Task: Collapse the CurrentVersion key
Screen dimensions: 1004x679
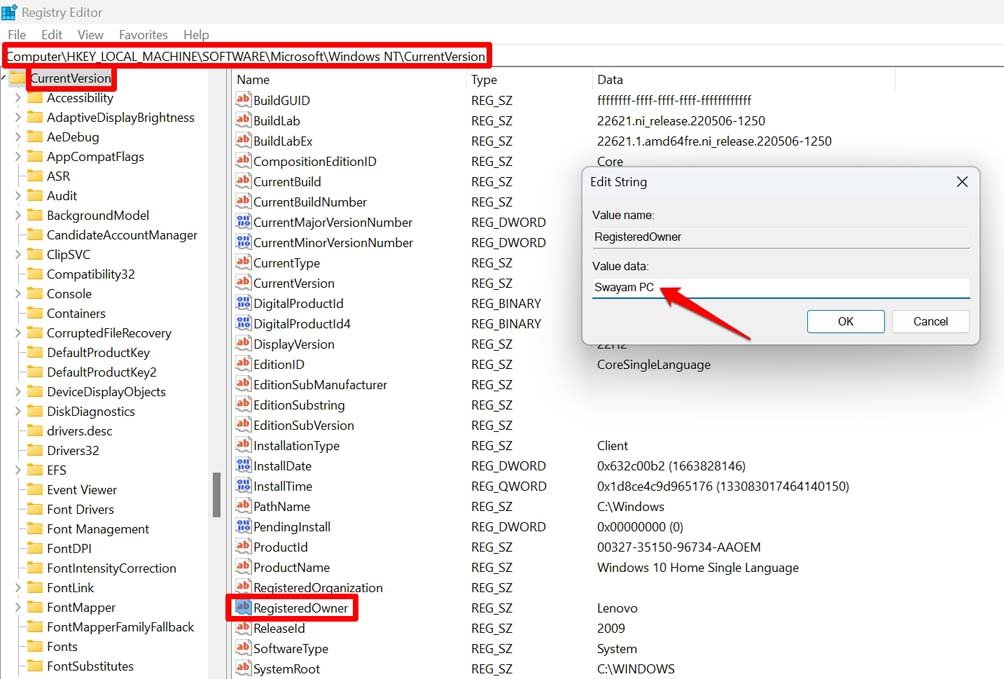Action: [x=5, y=78]
